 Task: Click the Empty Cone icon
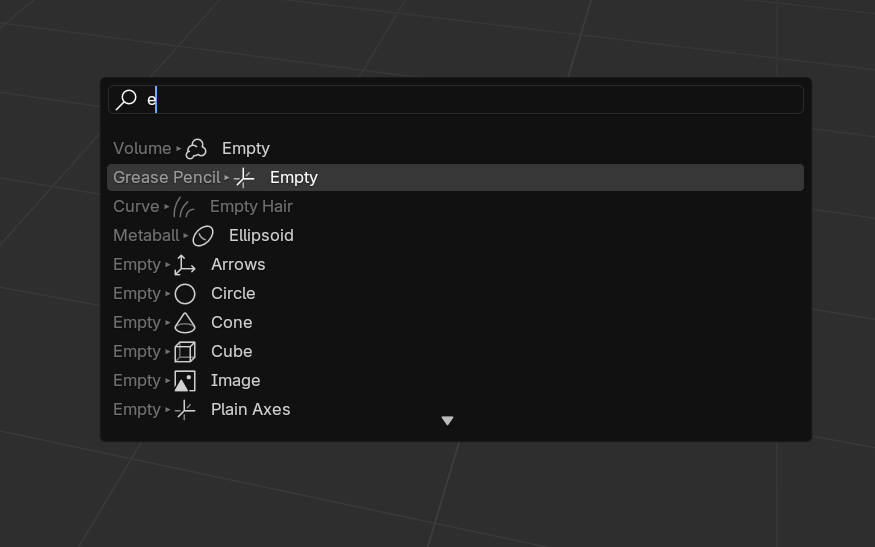(185, 323)
